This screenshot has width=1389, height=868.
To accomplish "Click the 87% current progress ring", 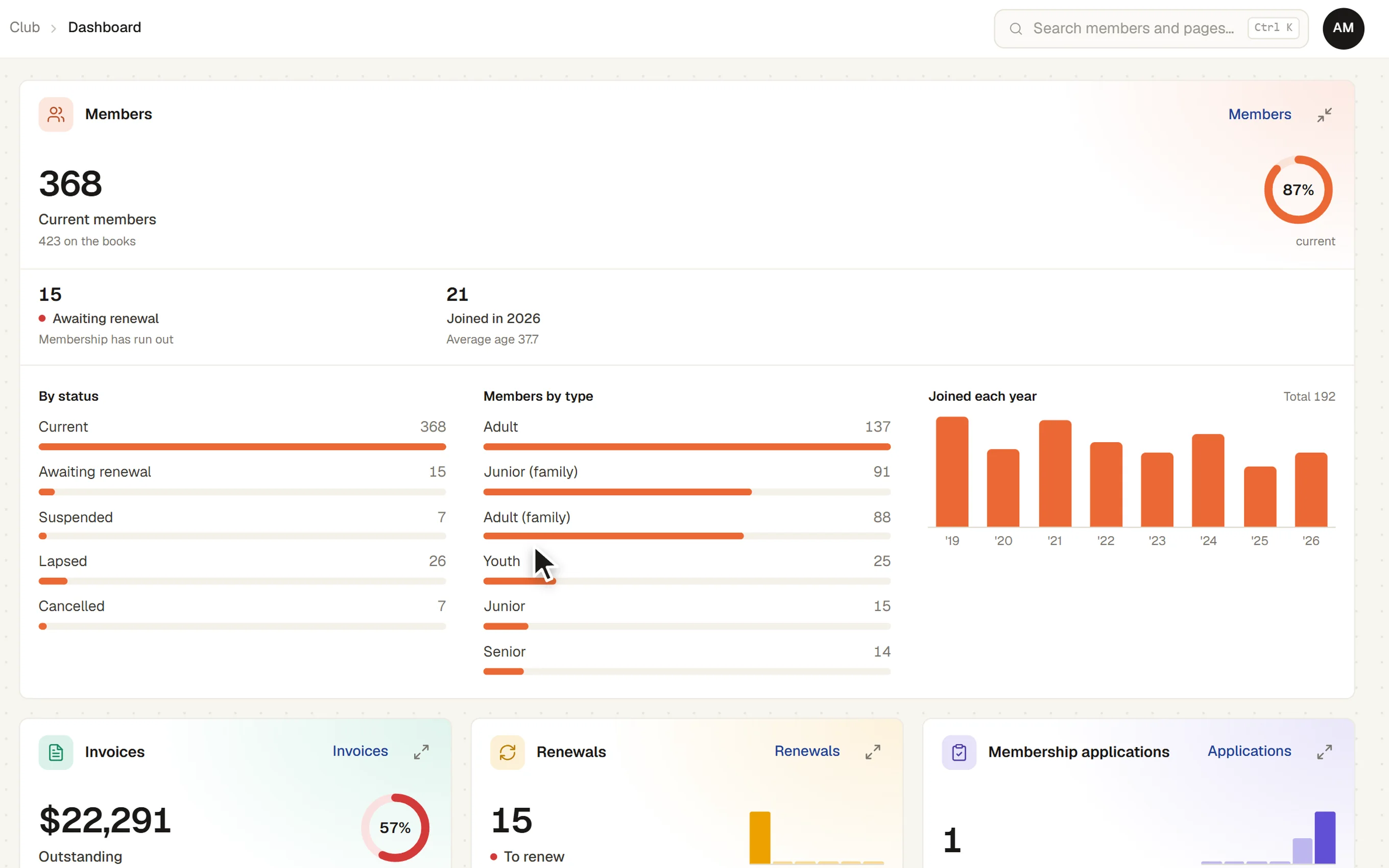I will pos(1298,189).
